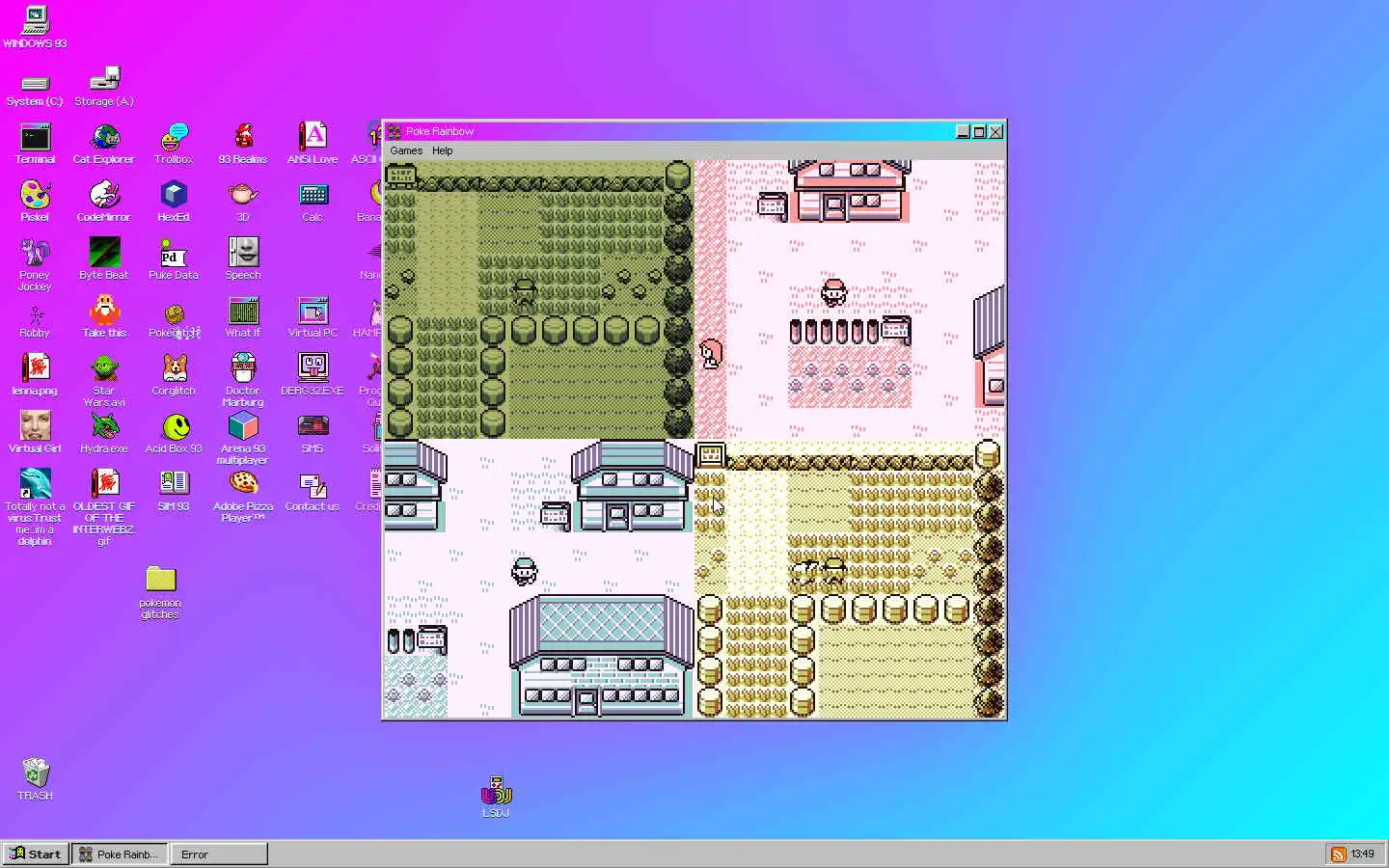Click the red-tinted trainer in pink quadrant

point(834,291)
